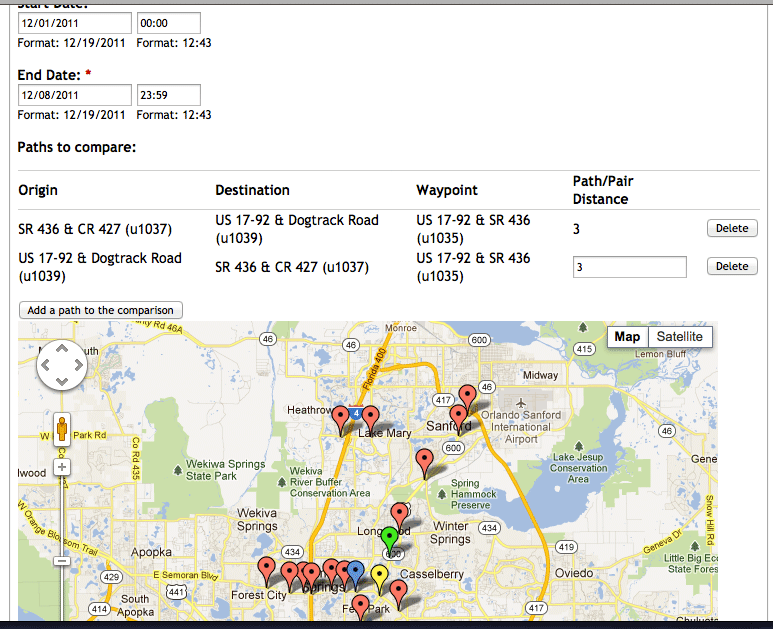
Task: Click the Path/Pair Distance input box
Action: tap(629, 267)
